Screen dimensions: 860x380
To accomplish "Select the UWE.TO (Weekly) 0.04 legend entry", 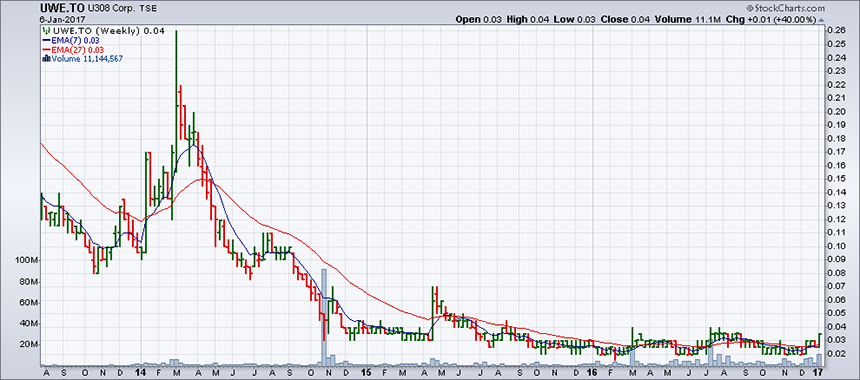I will coord(108,31).
